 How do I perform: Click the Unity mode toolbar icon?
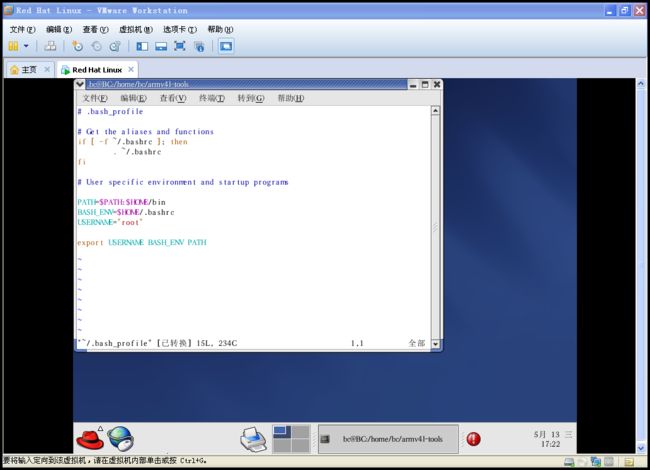pos(199,46)
